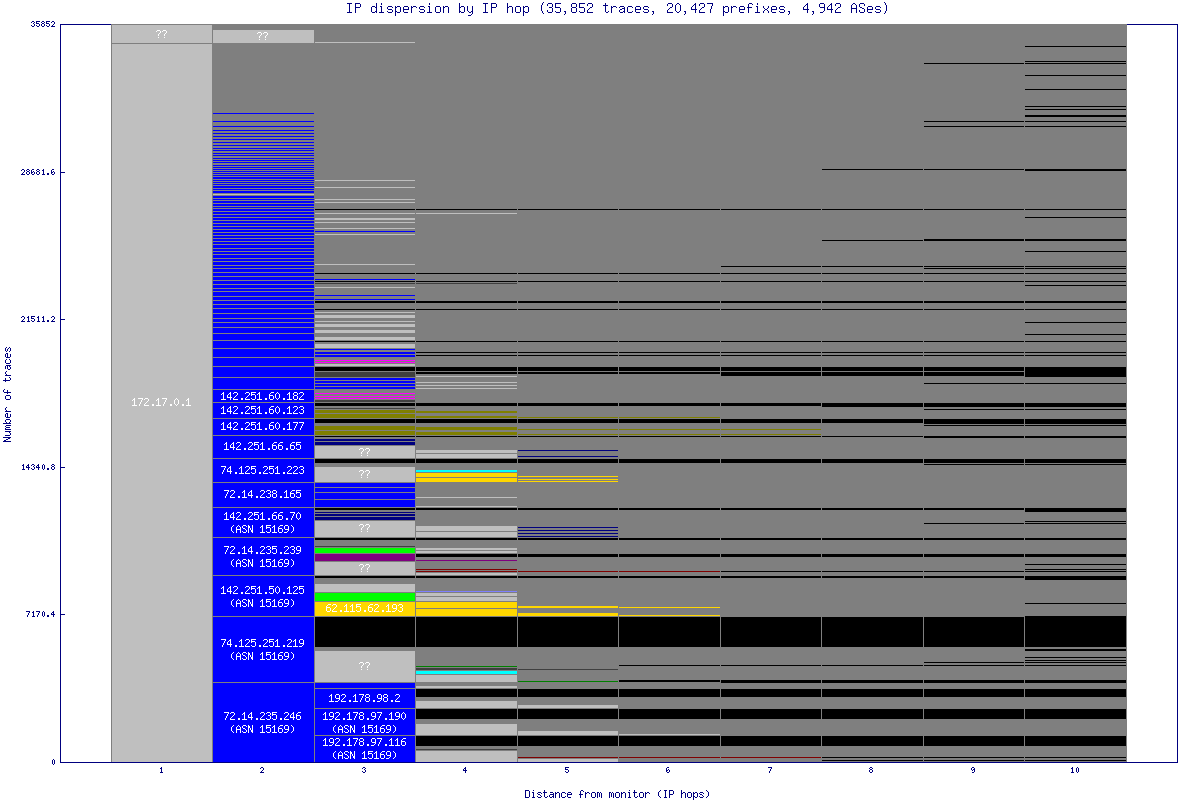
Task: Click the 142.251.66.65 hop segment
Action: pos(263,446)
